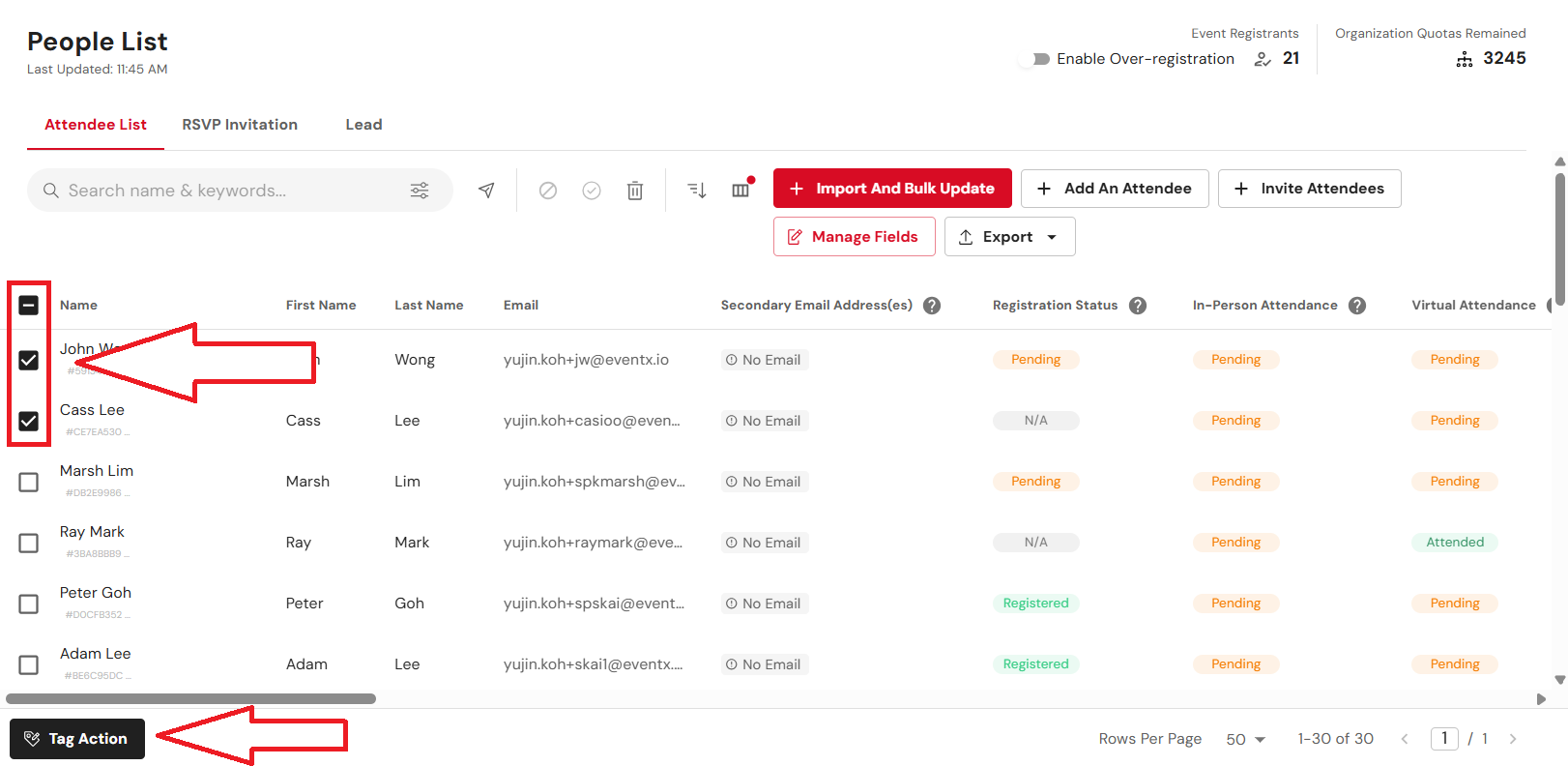1568x766 pixels.
Task: Check the Ray Mark row checkbox
Action: [29, 543]
